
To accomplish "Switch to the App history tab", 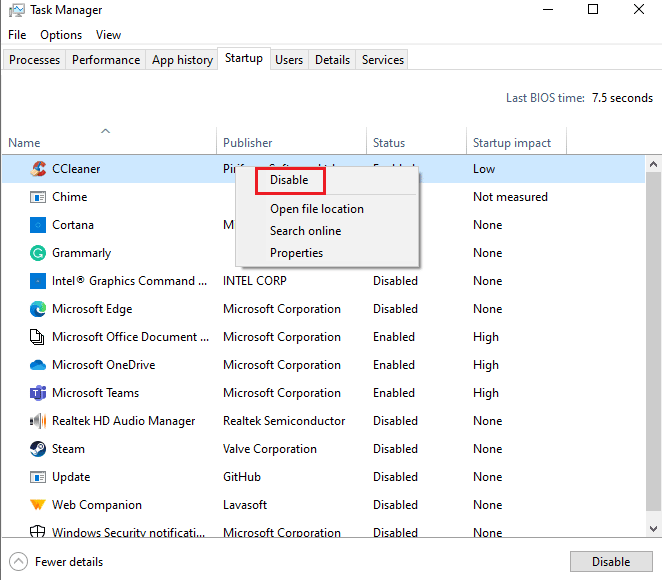I will click(x=182, y=60).
